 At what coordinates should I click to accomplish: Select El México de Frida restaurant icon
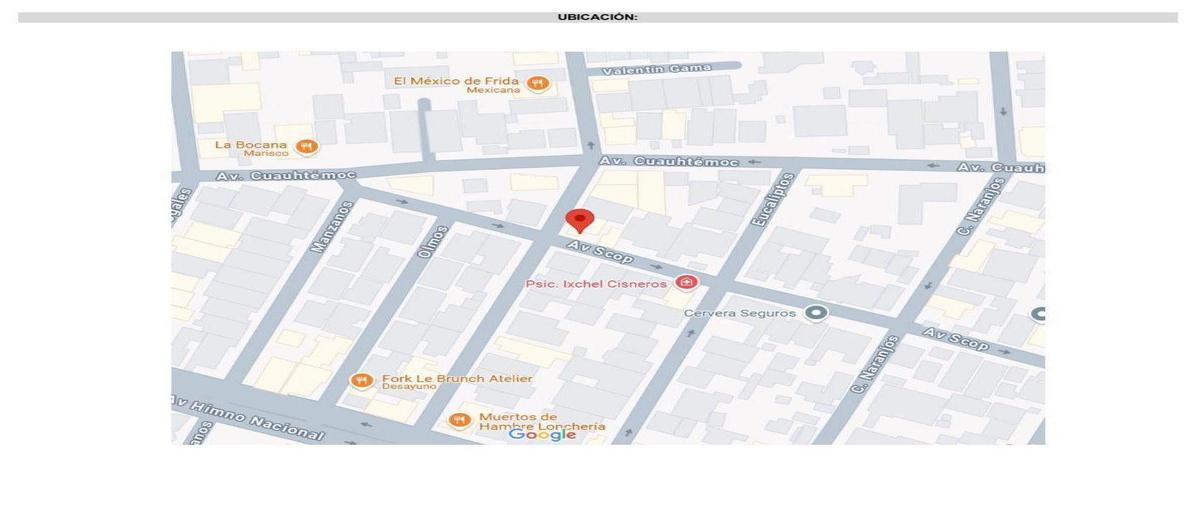(538, 84)
